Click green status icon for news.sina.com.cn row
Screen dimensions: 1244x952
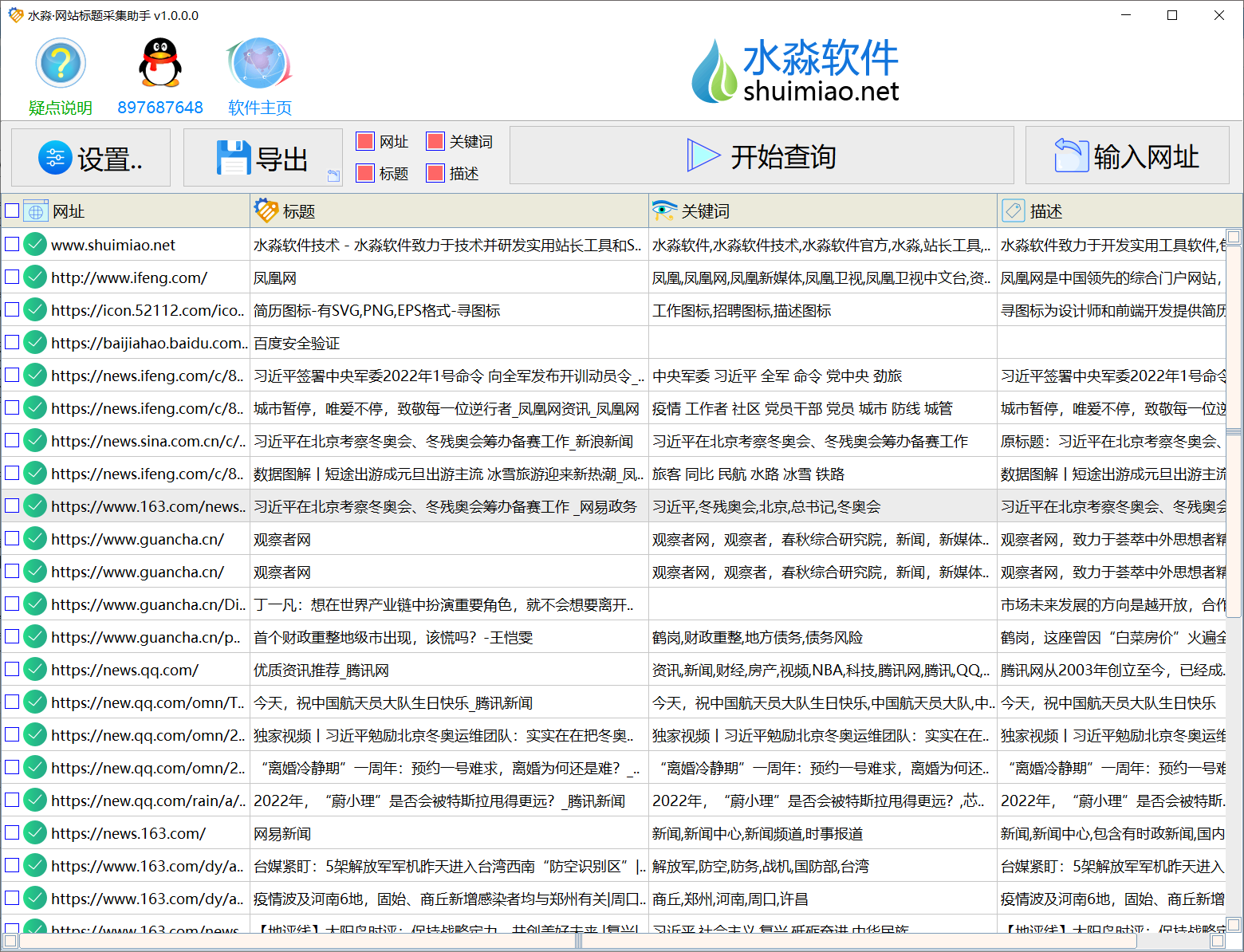pos(35,440)
